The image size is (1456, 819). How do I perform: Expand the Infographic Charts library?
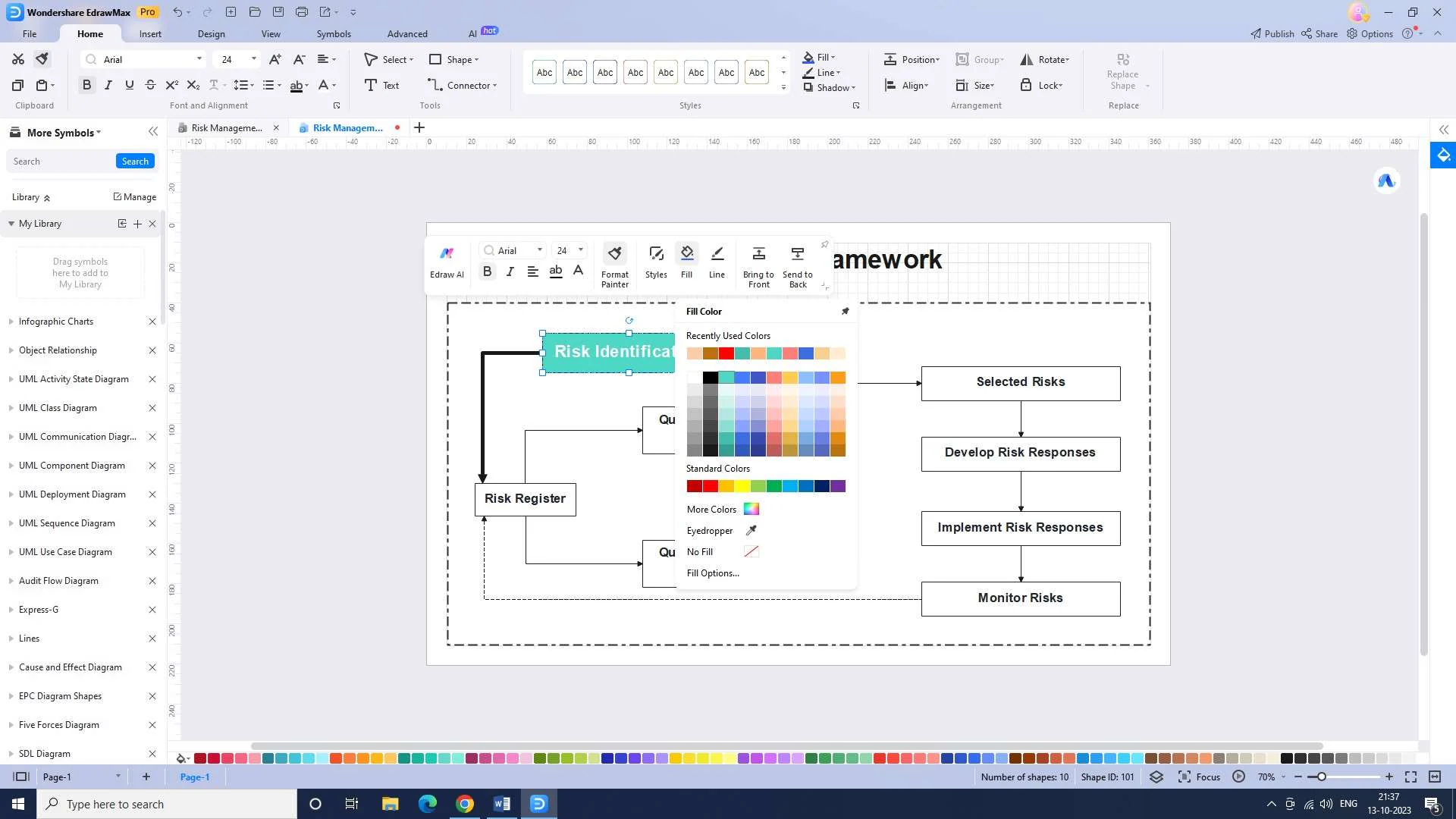tap(56, 322)
